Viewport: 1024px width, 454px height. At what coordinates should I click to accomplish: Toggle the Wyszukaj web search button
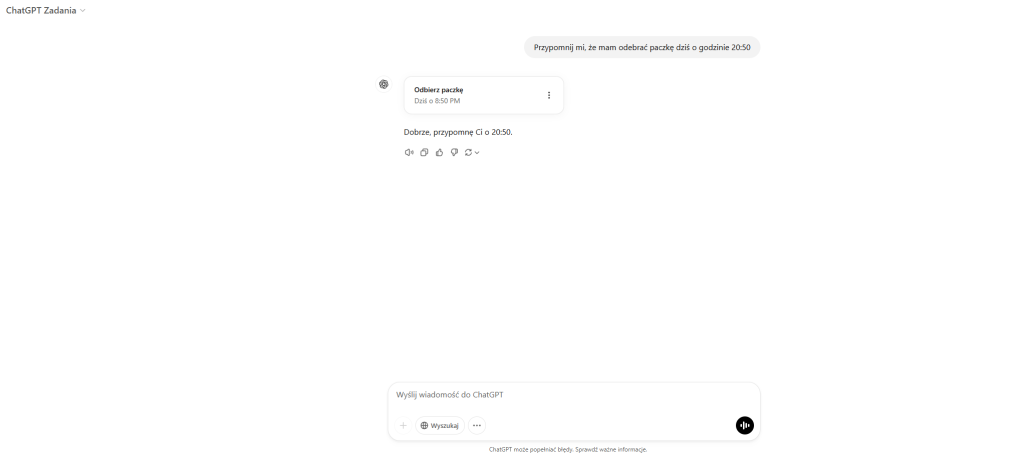pyautogui.click(x=440, y=425)
